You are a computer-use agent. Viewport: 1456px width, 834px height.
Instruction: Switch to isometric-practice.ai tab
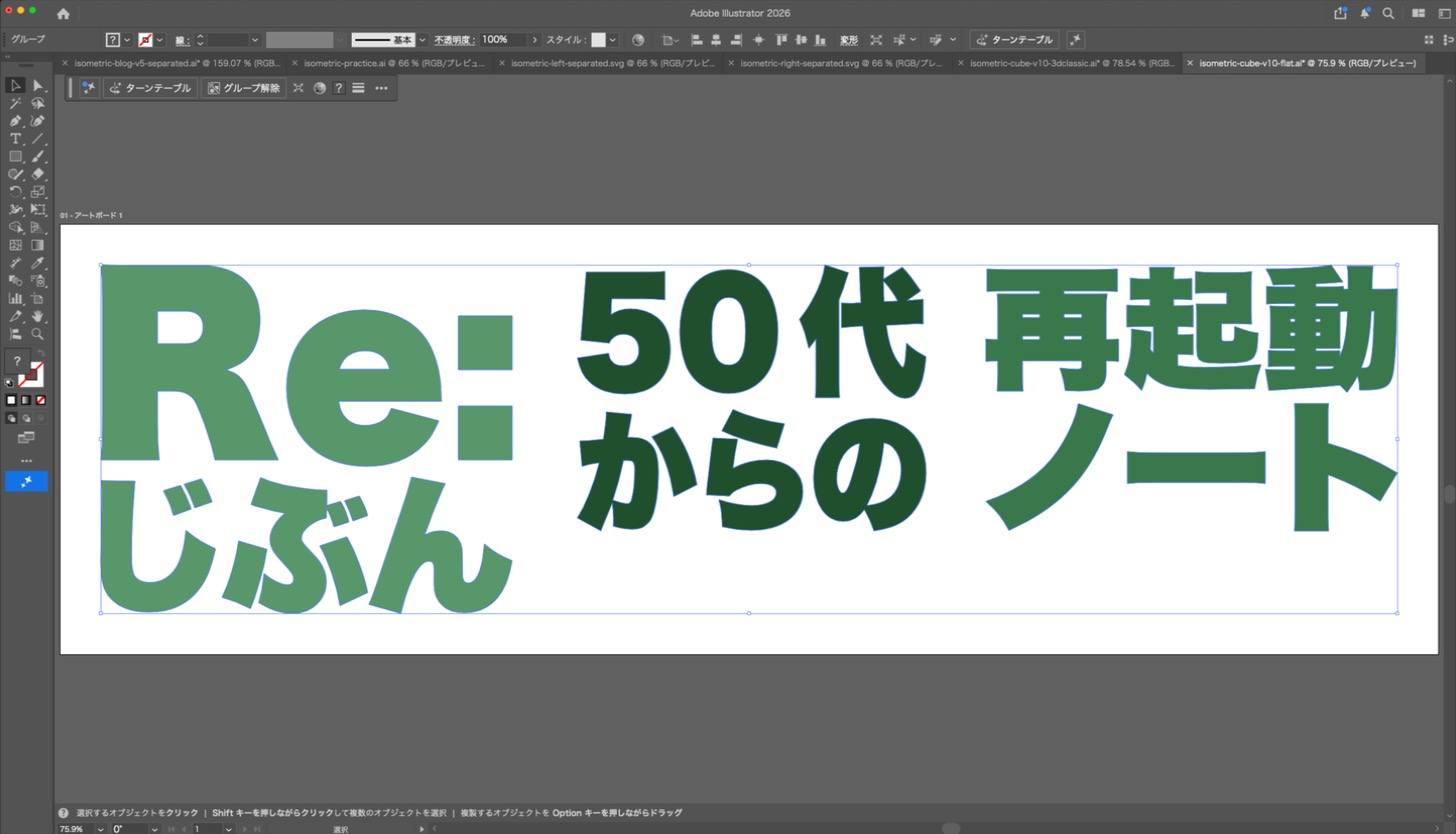coord(393,63)
